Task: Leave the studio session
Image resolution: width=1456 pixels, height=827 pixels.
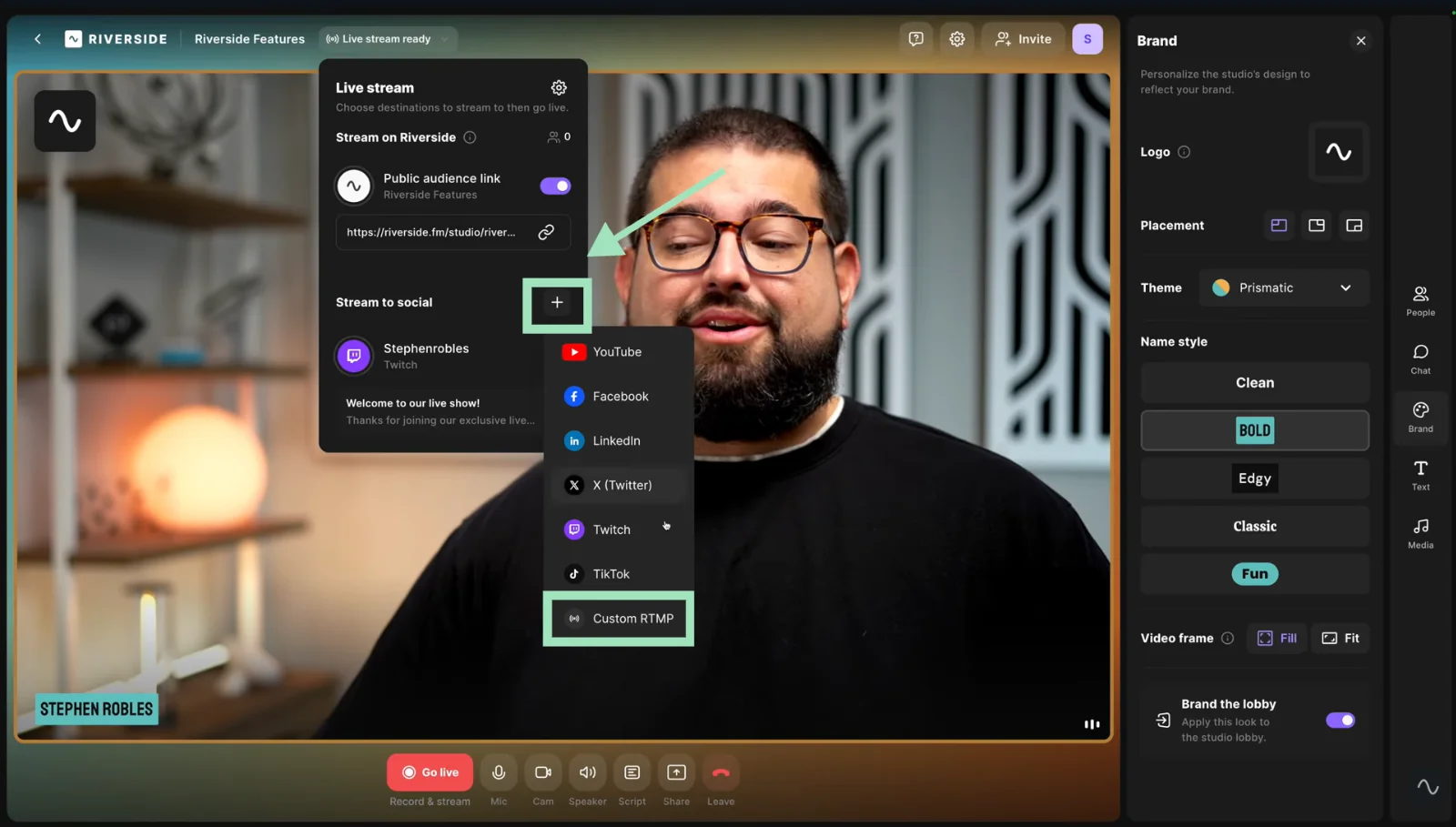Action: [721, 772]
